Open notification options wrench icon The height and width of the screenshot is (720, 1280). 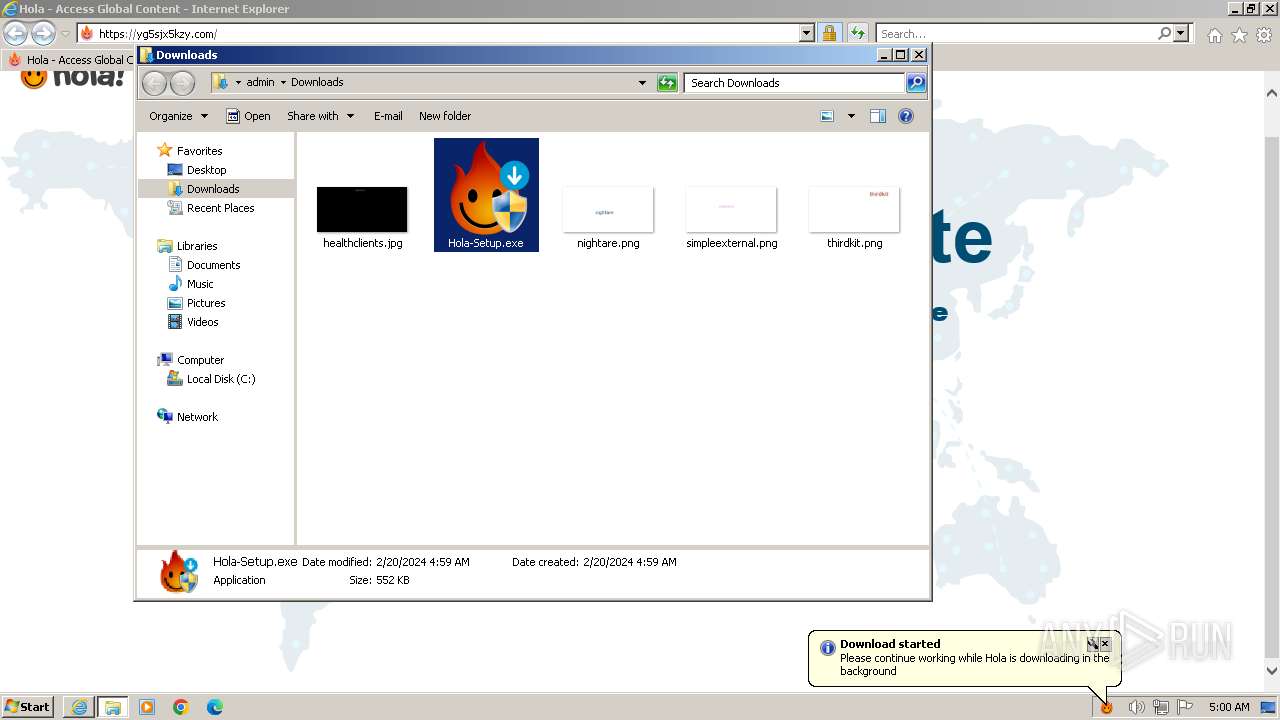pos(1093,644)
